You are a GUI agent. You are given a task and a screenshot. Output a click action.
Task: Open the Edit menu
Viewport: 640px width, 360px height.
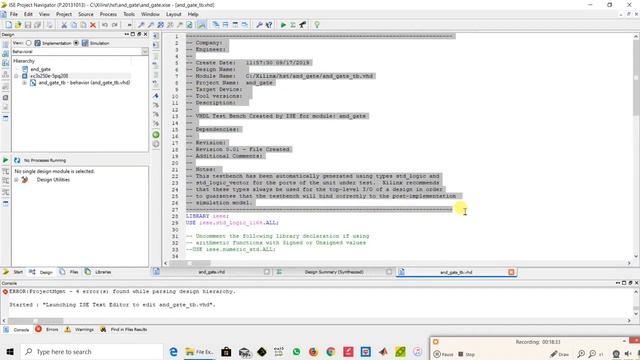tap(28, 14)
